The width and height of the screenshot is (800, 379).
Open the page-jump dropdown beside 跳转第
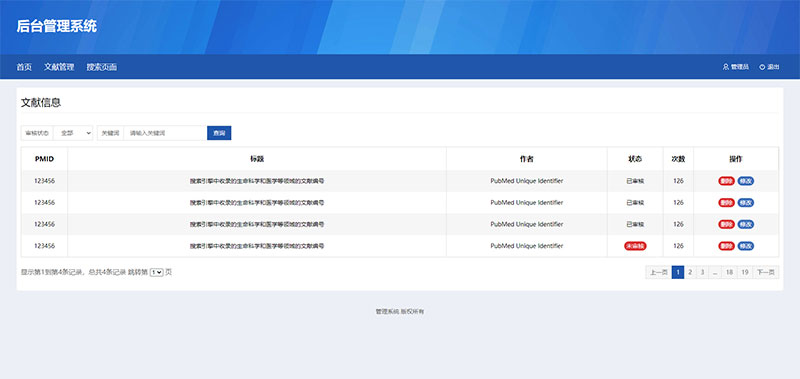pos(157,272)
